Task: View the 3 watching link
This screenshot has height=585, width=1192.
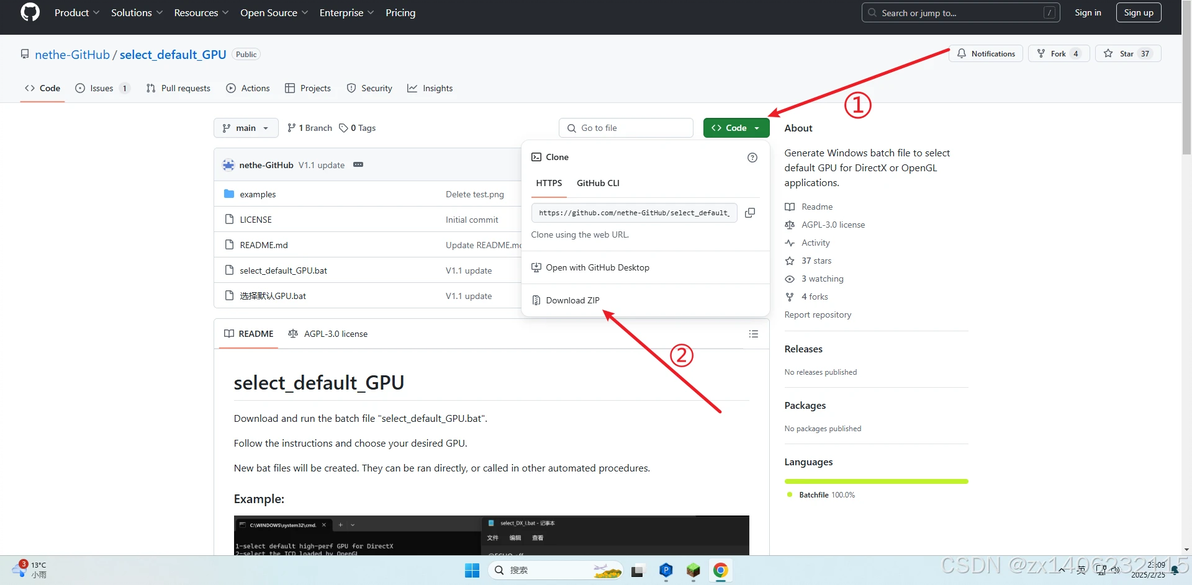Action: (x=814, y=279)
